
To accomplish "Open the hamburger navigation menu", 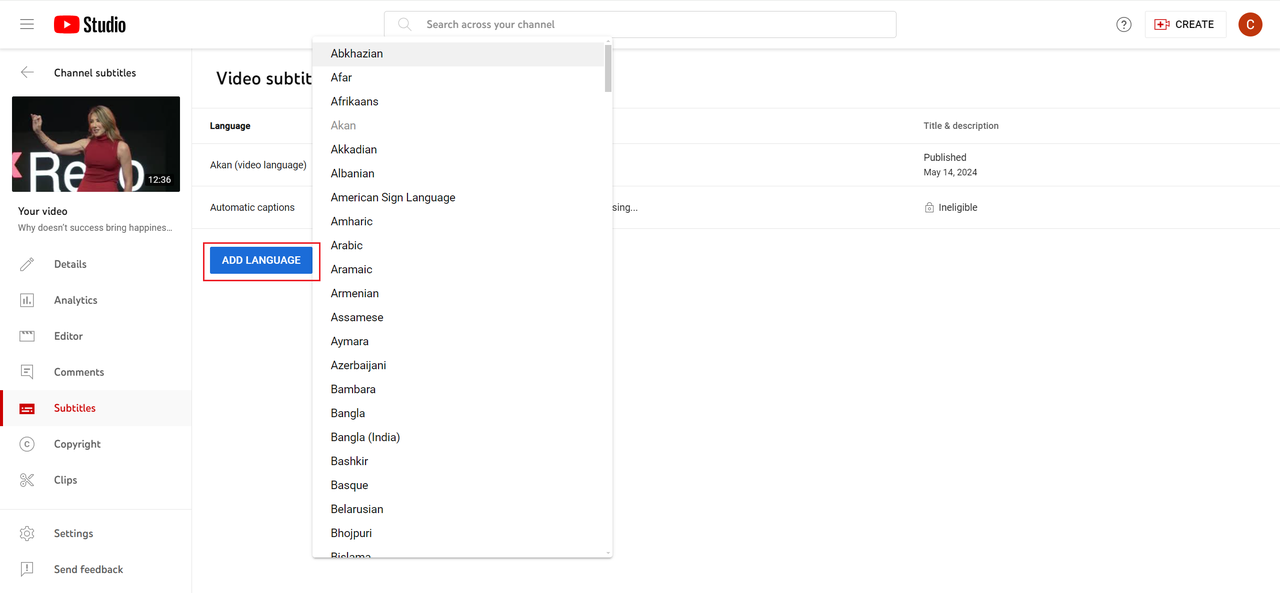I will point(27,24).
